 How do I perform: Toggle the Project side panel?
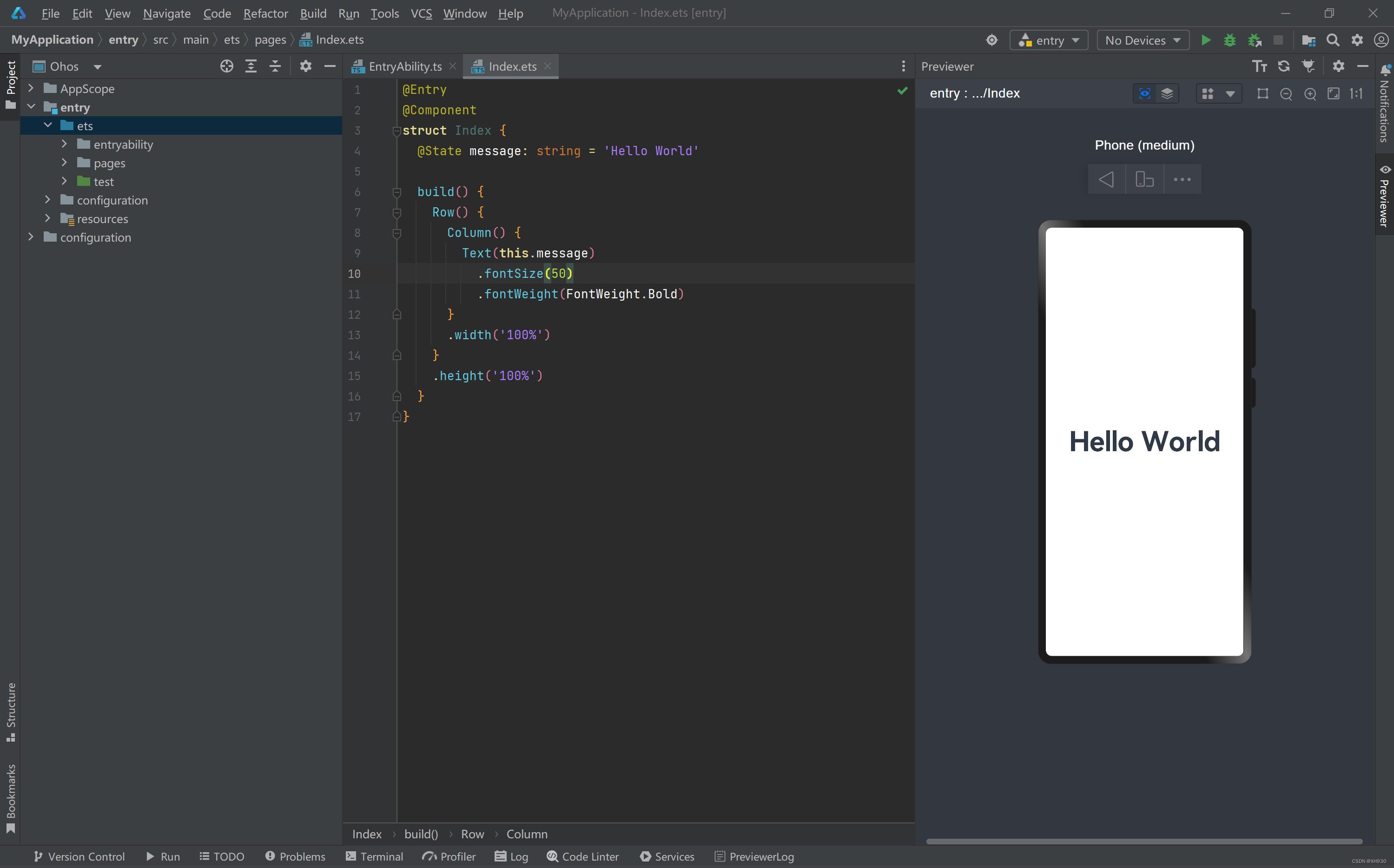(10, 85)
